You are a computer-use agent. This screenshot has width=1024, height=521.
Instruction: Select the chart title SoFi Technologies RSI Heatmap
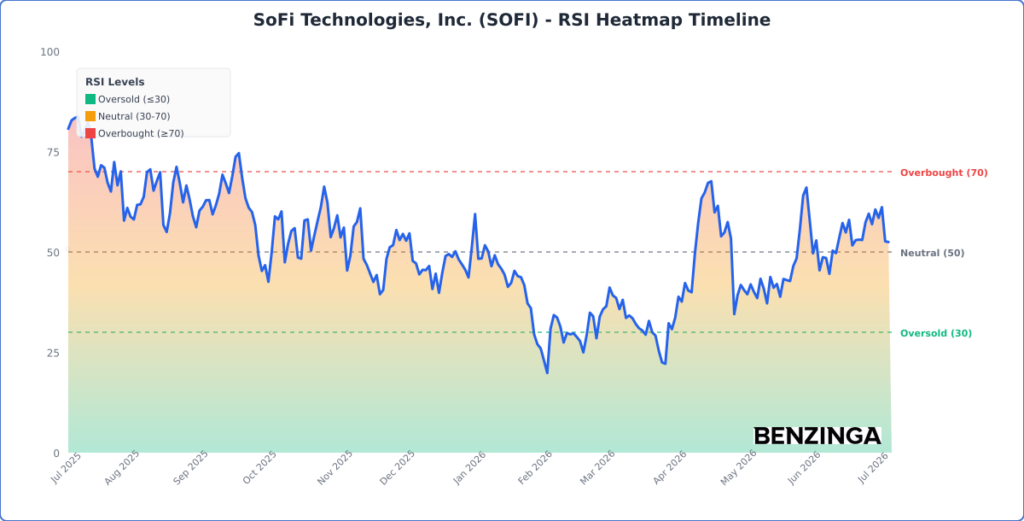pyautogui.click(x=512, y=20)
